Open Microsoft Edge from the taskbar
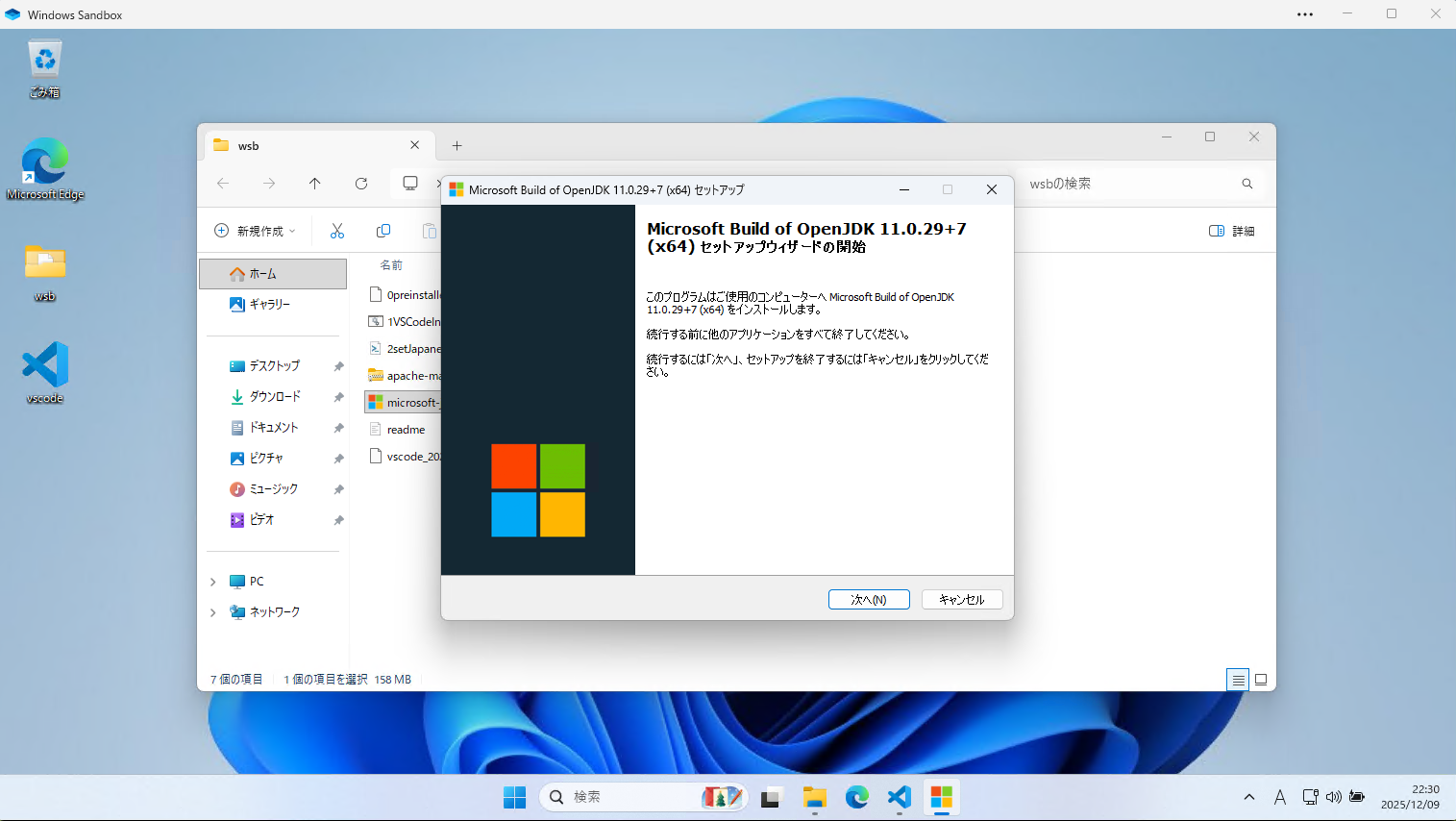 pyautogui.click(x=857, y=797)
